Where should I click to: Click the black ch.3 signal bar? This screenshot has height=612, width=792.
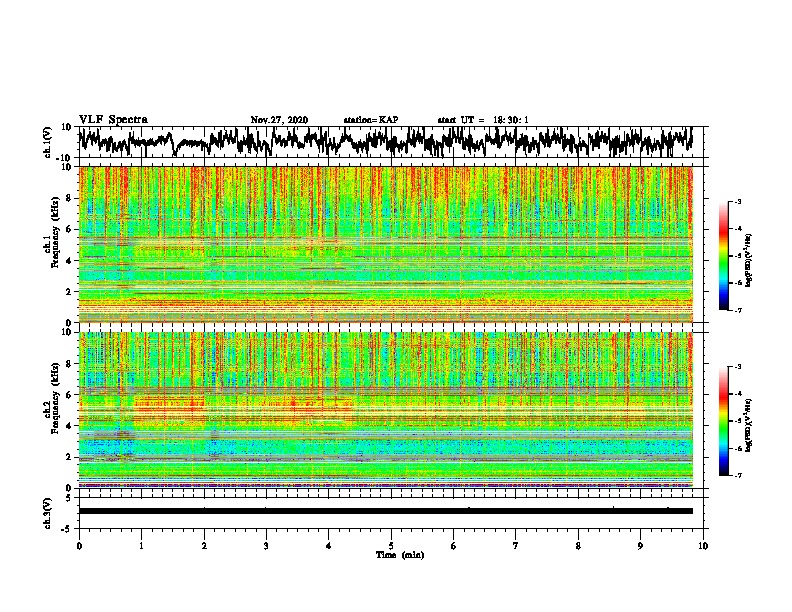pyautogui.click(x=385, y=511)
